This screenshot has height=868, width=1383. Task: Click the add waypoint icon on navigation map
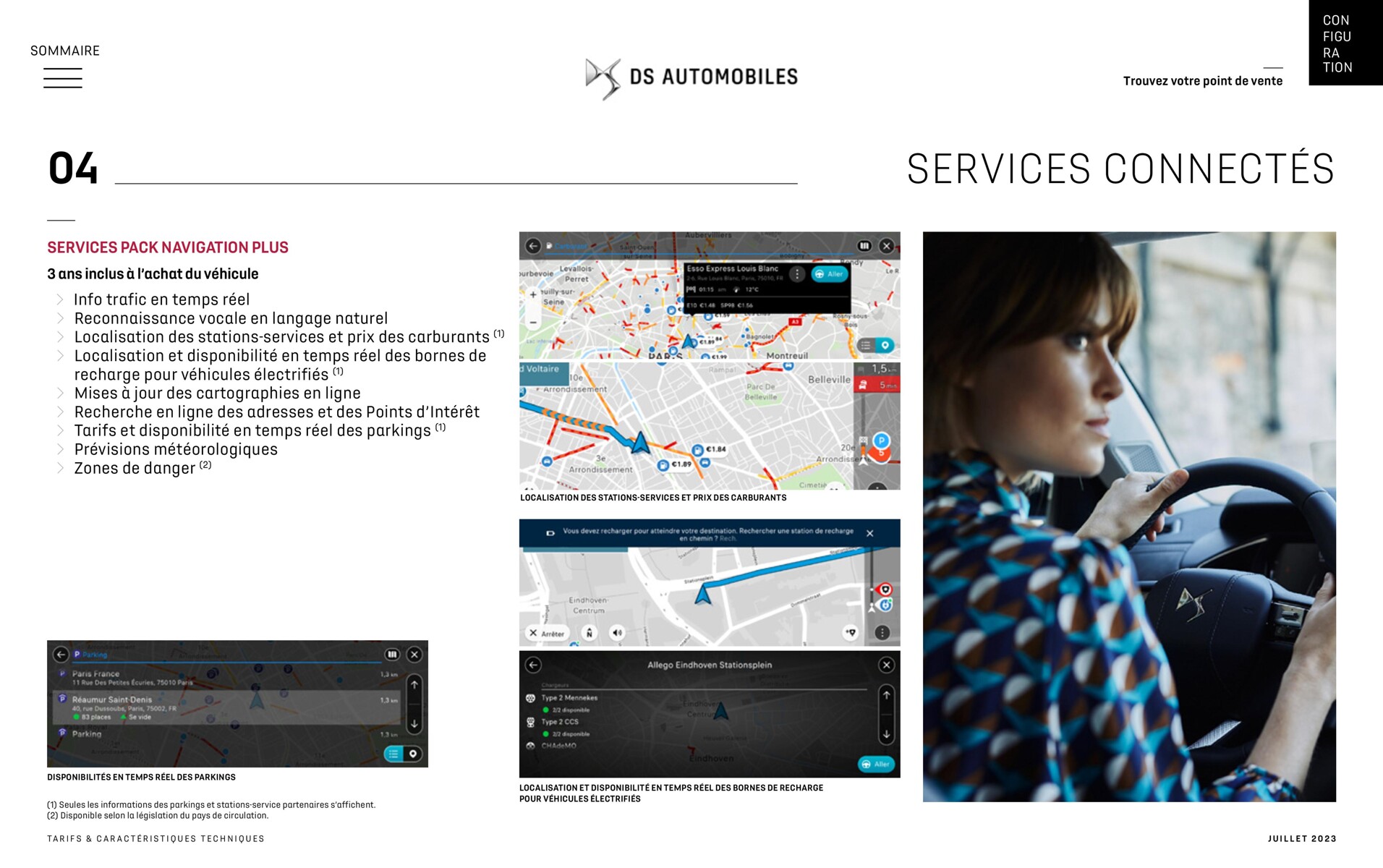(851, 633)
